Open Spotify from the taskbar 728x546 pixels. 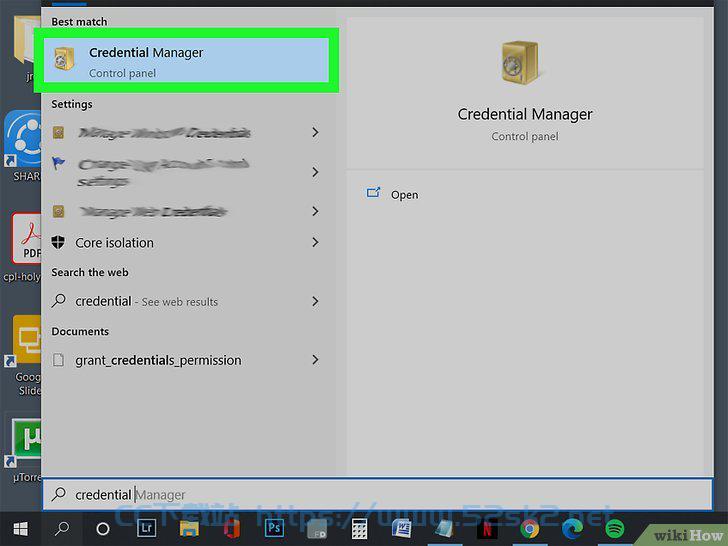click(615, 529)
